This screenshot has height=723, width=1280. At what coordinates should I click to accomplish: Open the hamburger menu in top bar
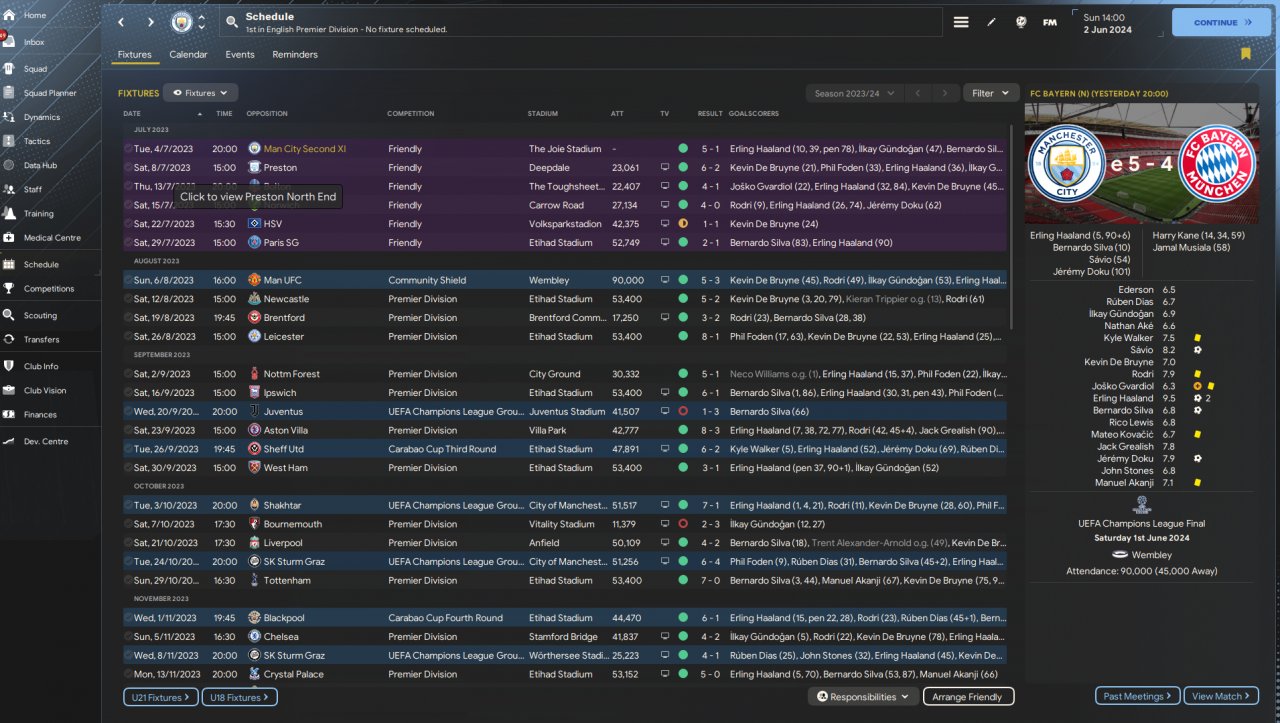pos(961,22)
